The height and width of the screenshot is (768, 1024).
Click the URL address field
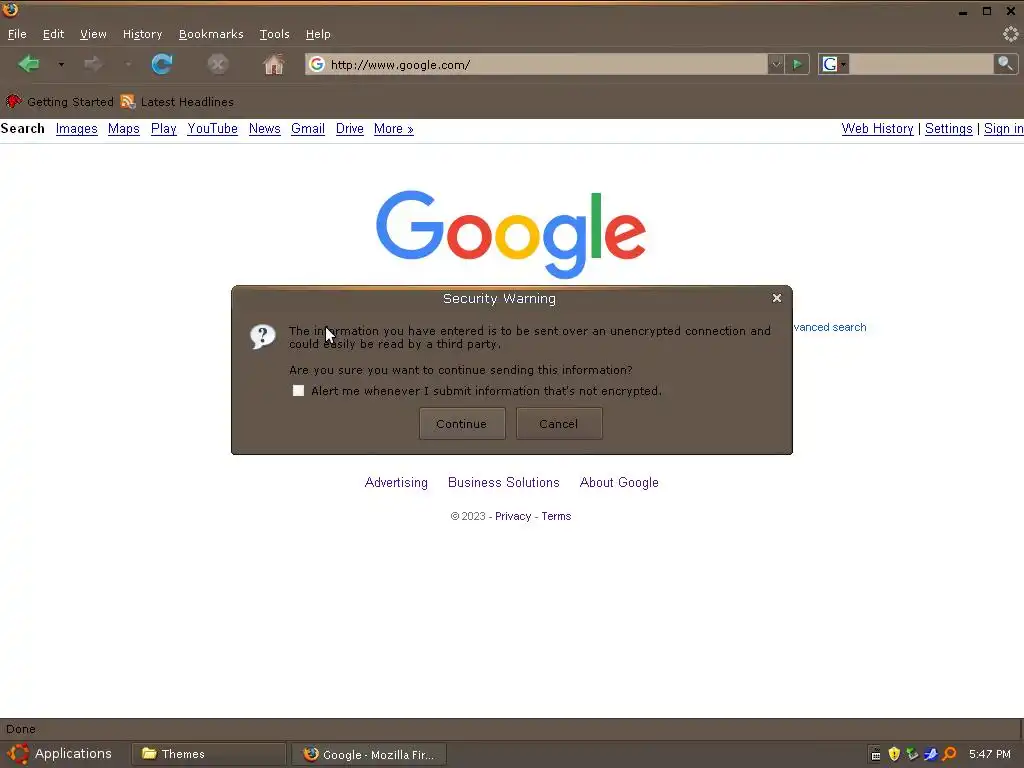click(547, 64)
